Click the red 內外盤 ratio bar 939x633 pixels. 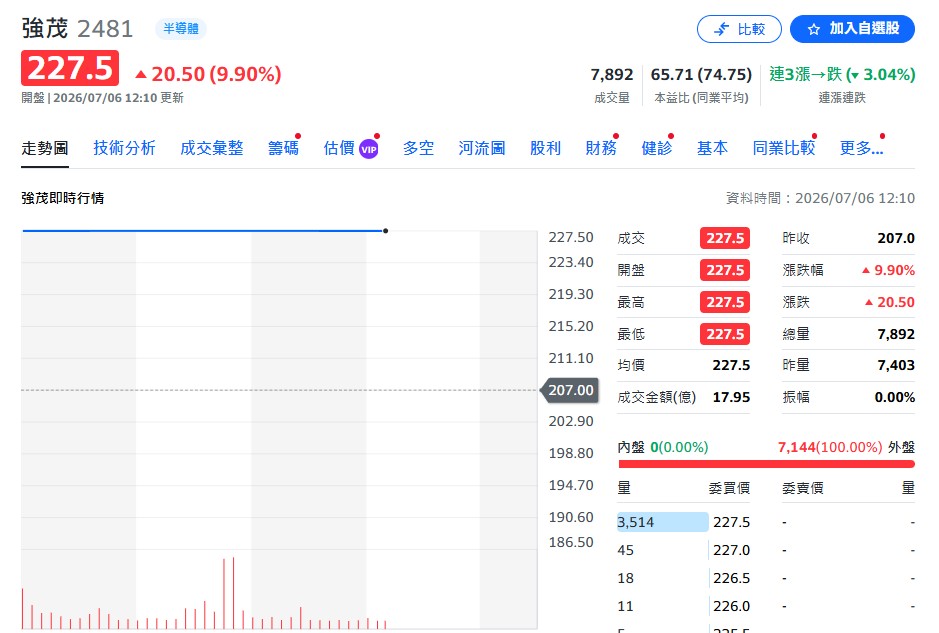pos(767,464)
